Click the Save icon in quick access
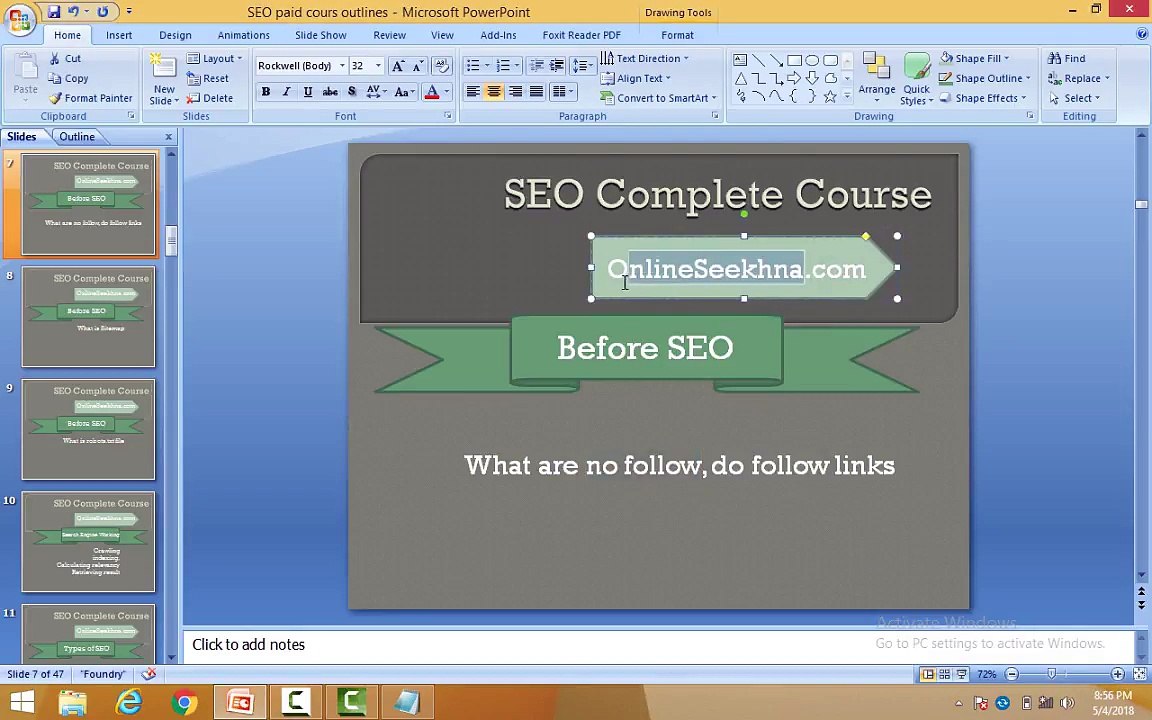 coord(54,12)
